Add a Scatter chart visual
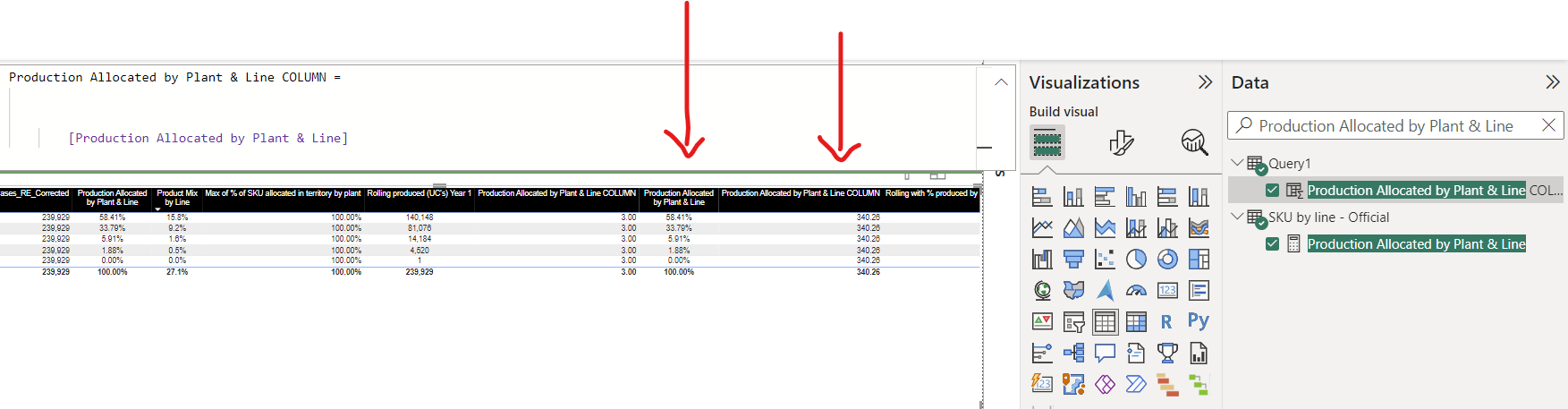Image resolution: width=1568 pixels, height=409 pixels. pos(1105,259)
